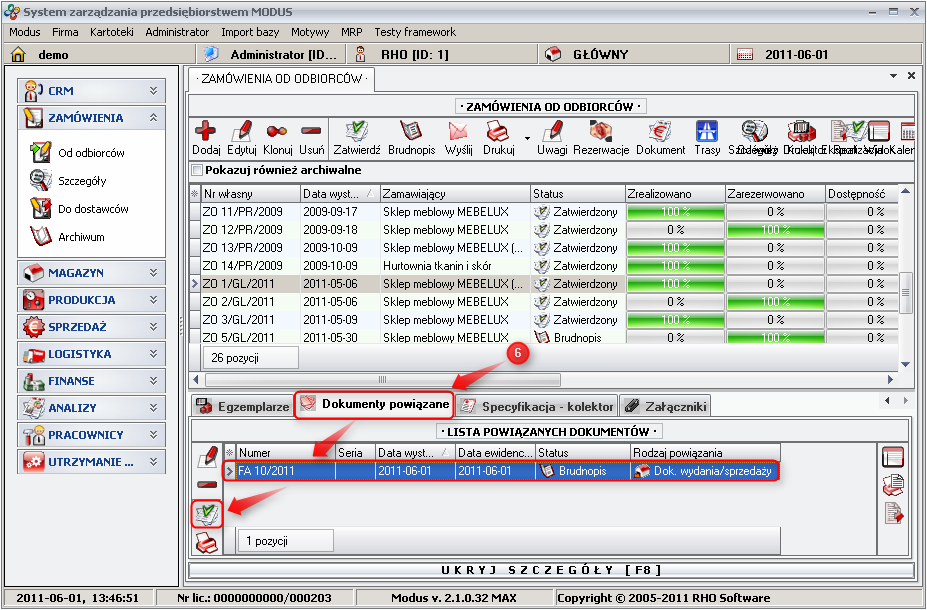Collapse the ZAMÓWIENIA sidebar section
This screenshot has height=610, width=927.
153,118
